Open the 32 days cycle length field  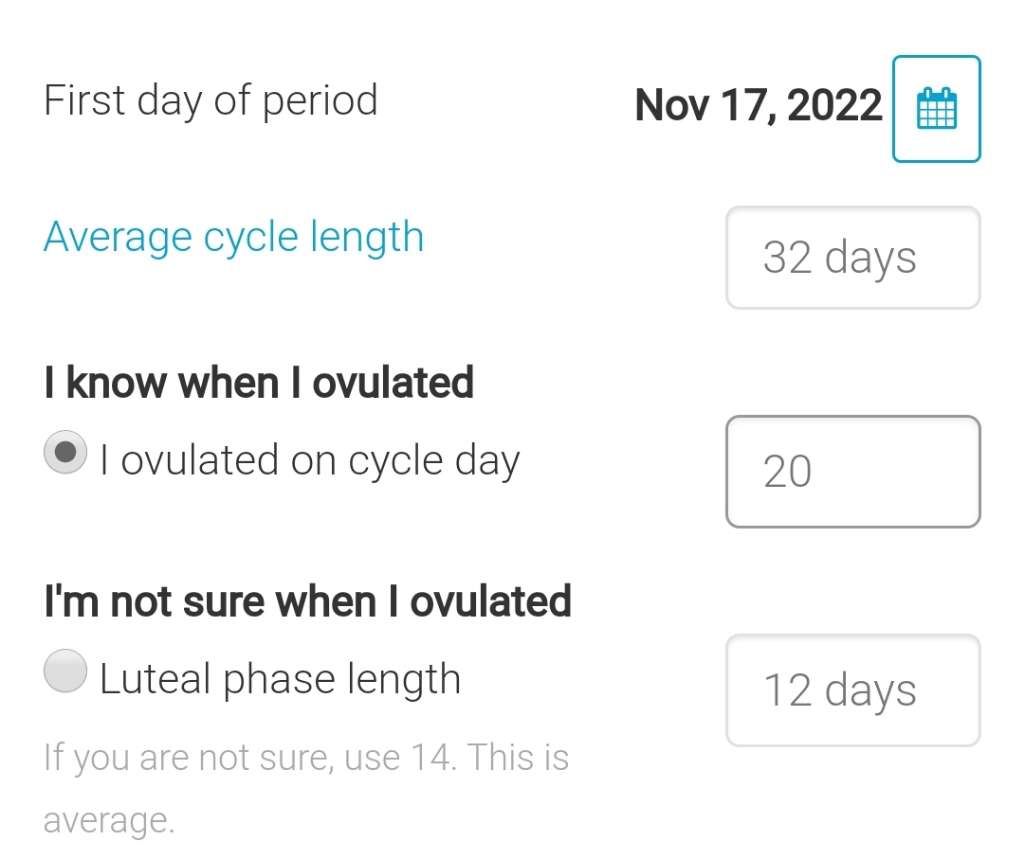[852, 257]
